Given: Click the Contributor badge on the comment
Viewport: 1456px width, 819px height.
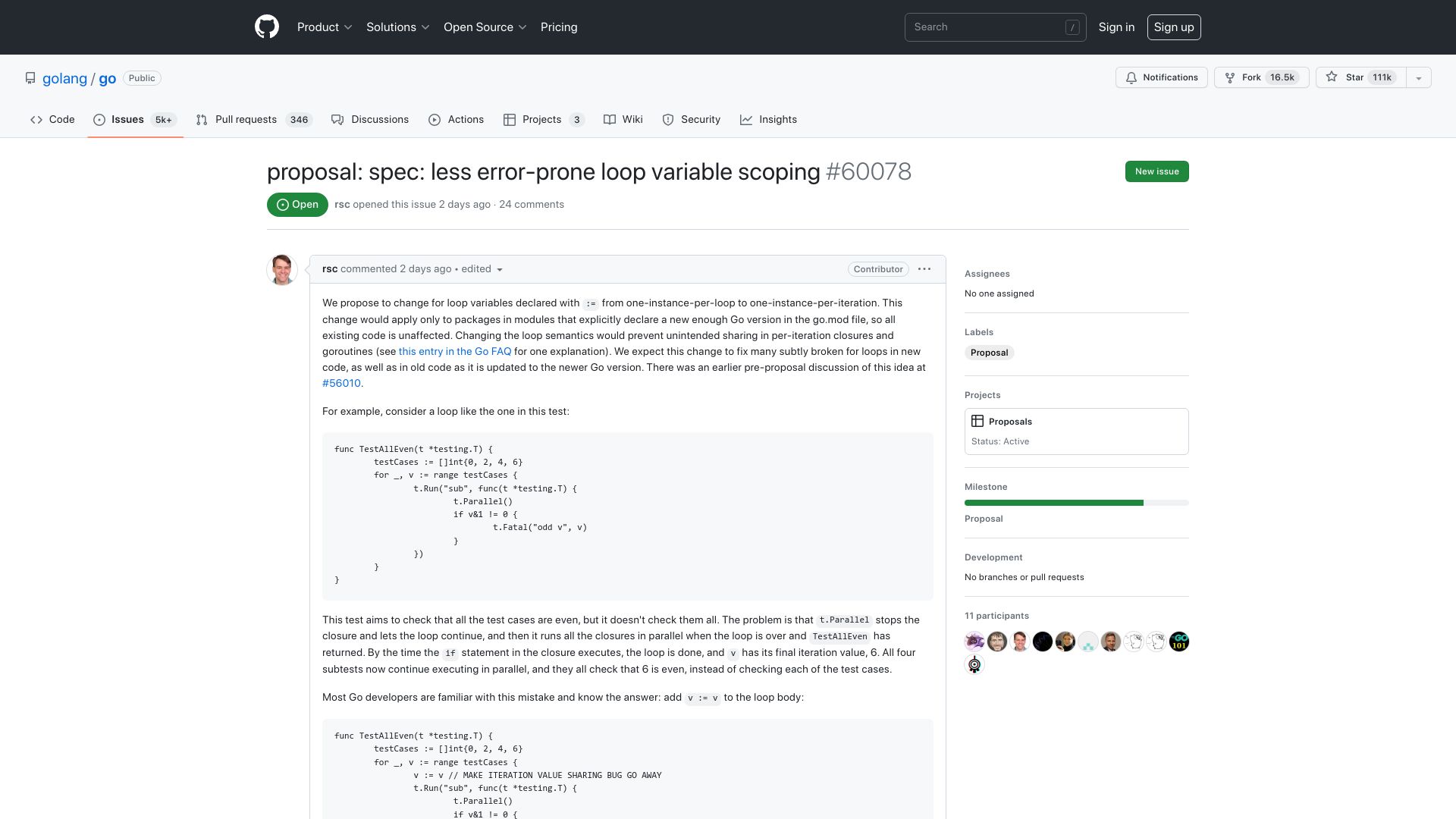Looking at the screenshot, I should point(878,269).
